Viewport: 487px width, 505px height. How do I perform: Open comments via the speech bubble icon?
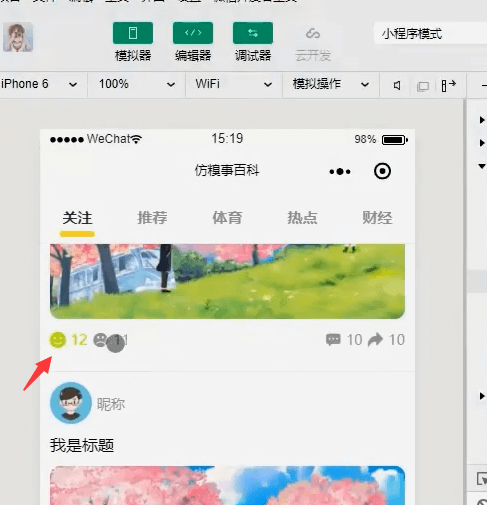click(x=333, y=340)
